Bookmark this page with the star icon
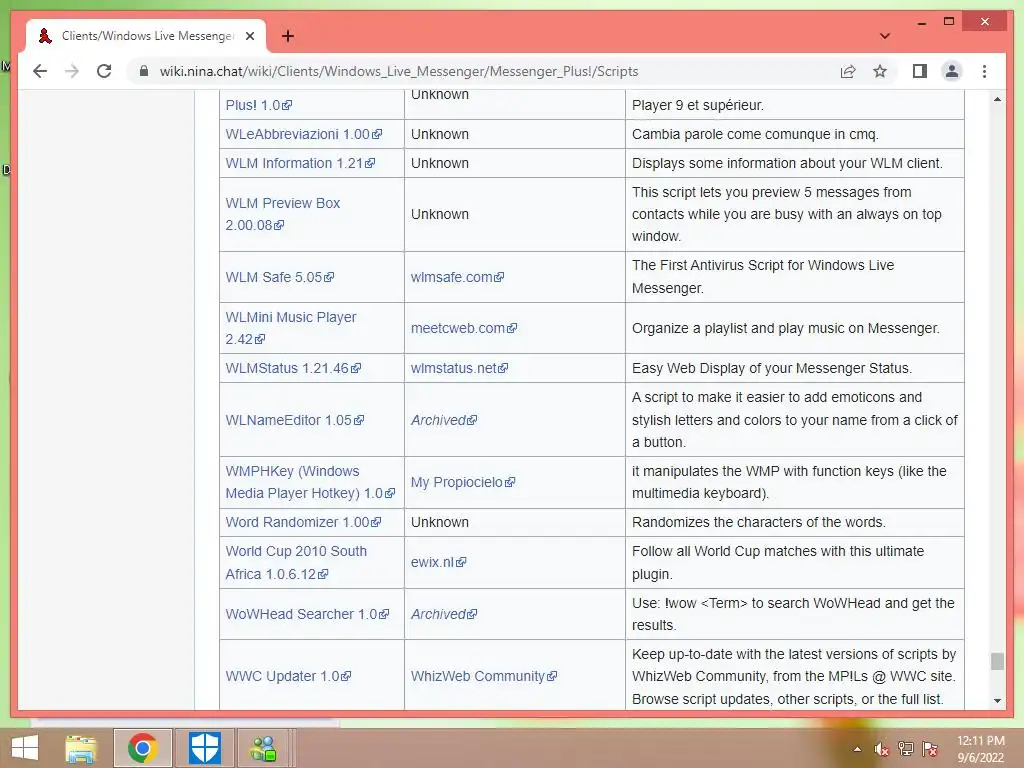This screenshot has width=1024, height=768. click(880, 71)
